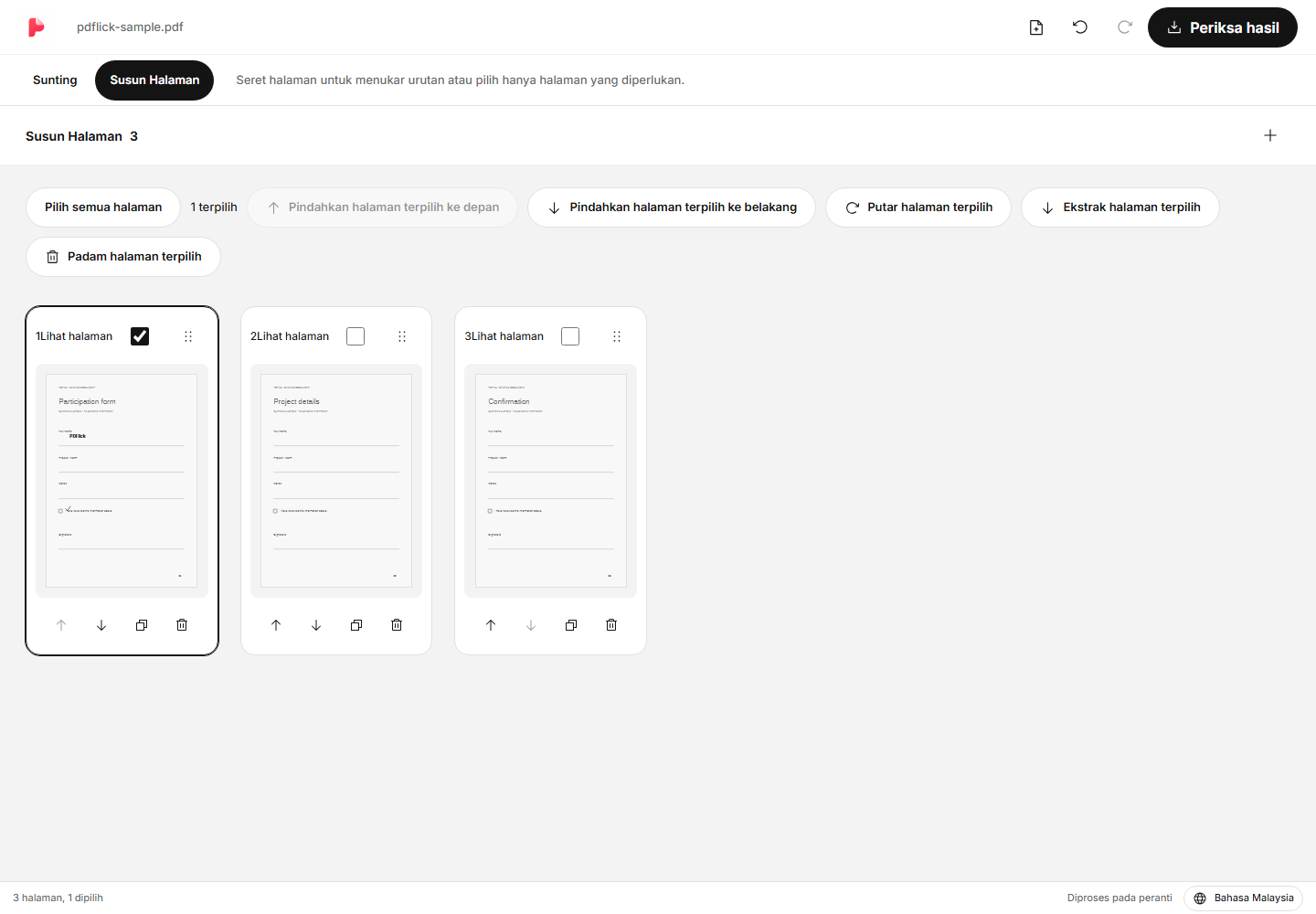Click Padam halaman terpilih button
Viewport: 1316px width, 914px height.
click(123, 257)
